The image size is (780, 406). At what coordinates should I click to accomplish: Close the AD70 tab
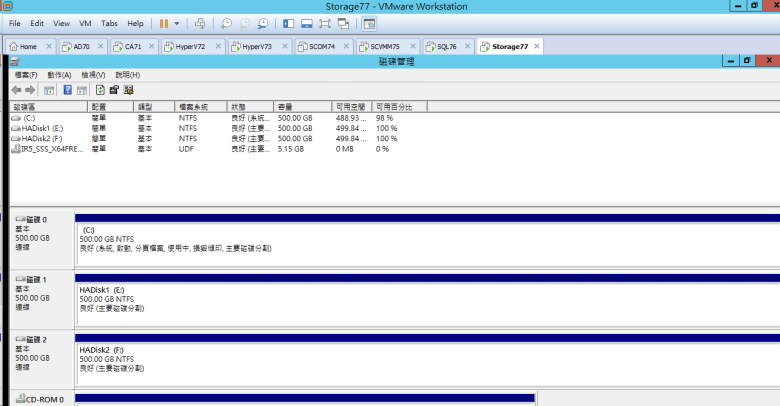coord(98,46)
